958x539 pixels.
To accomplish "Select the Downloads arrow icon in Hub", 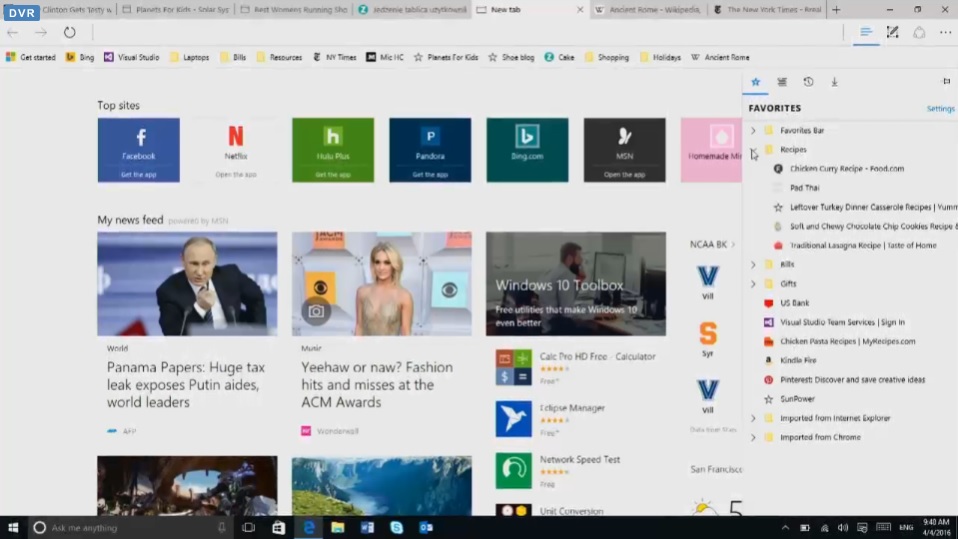I will click(x=835, y=82).
